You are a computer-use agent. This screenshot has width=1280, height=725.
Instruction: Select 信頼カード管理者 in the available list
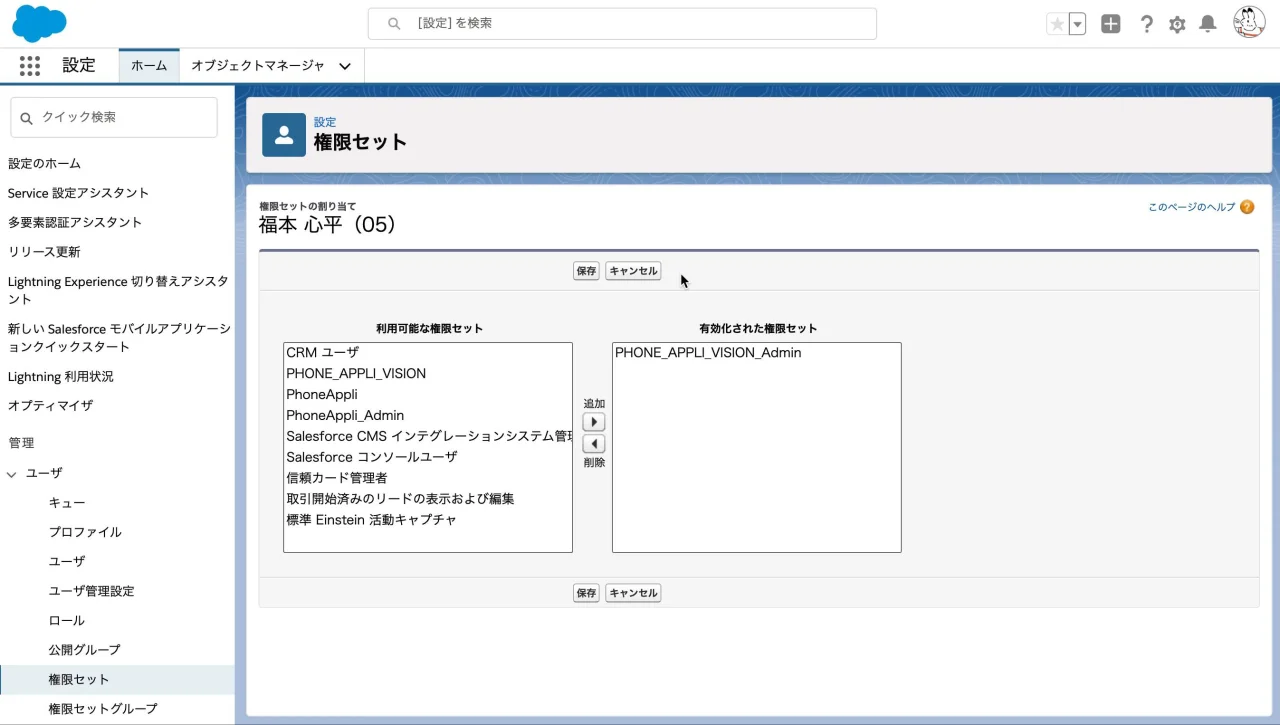point(428,478)
